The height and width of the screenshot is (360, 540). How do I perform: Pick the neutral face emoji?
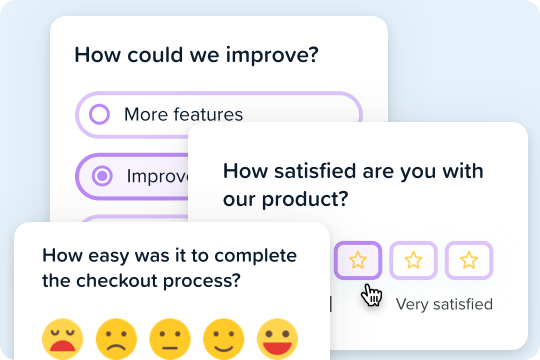coord(170,339)
